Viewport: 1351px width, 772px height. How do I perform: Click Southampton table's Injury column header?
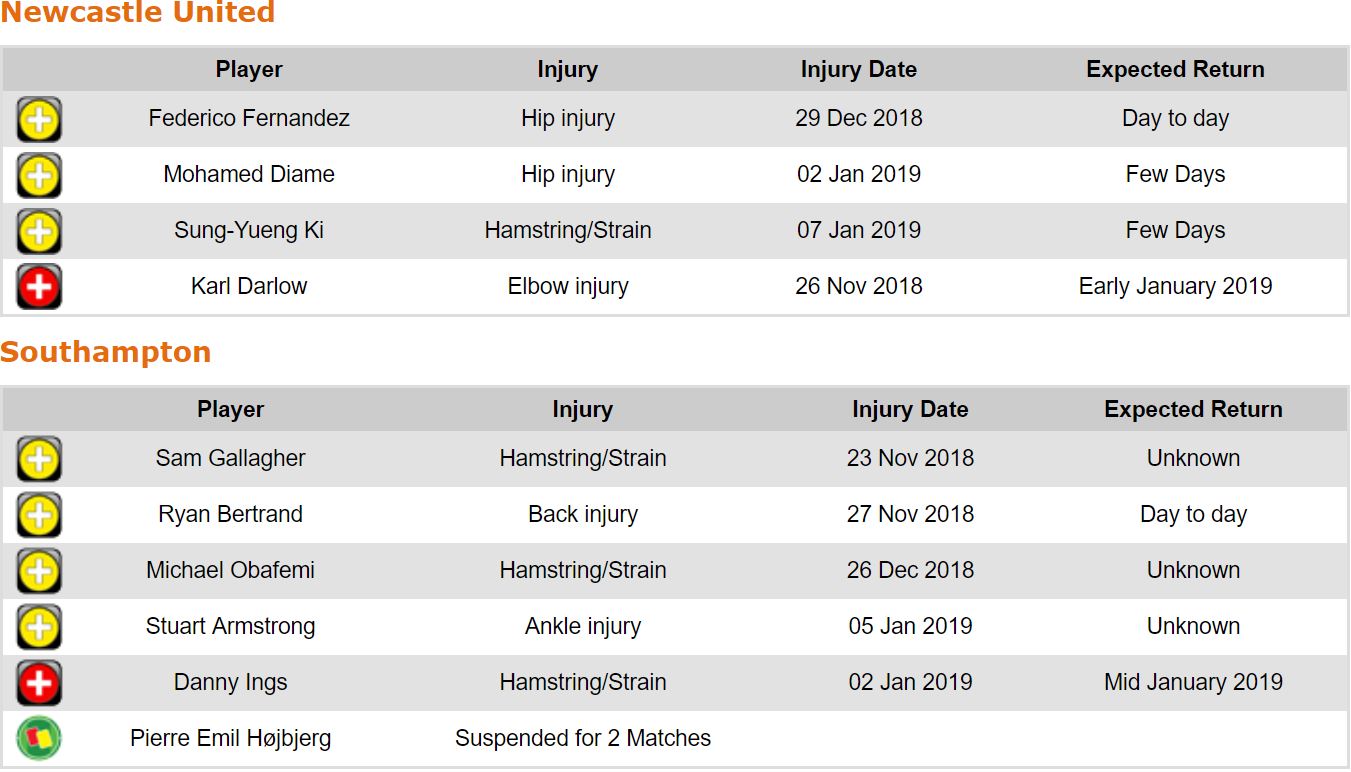[x=582, y=410]
